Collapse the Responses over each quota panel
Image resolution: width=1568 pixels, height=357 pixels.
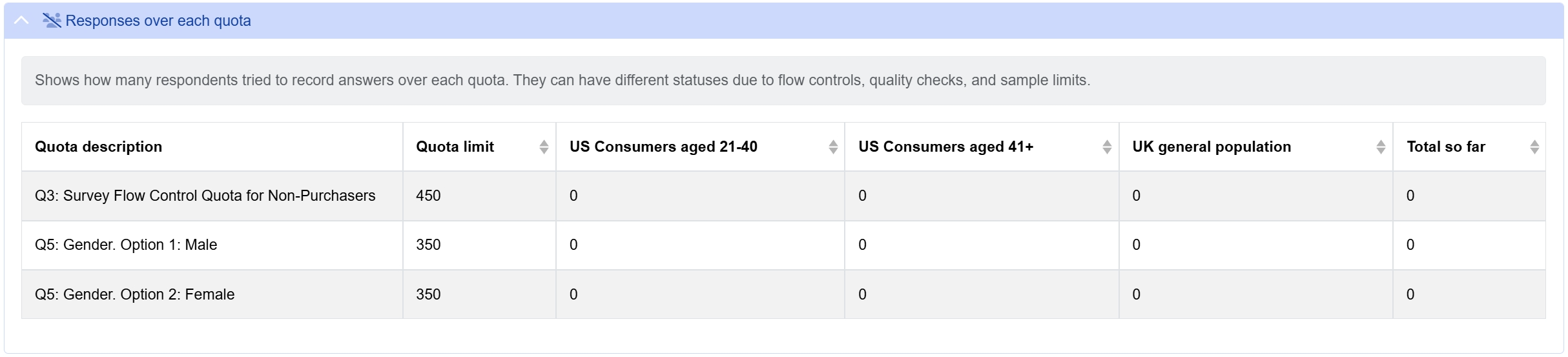click(21, 21)
